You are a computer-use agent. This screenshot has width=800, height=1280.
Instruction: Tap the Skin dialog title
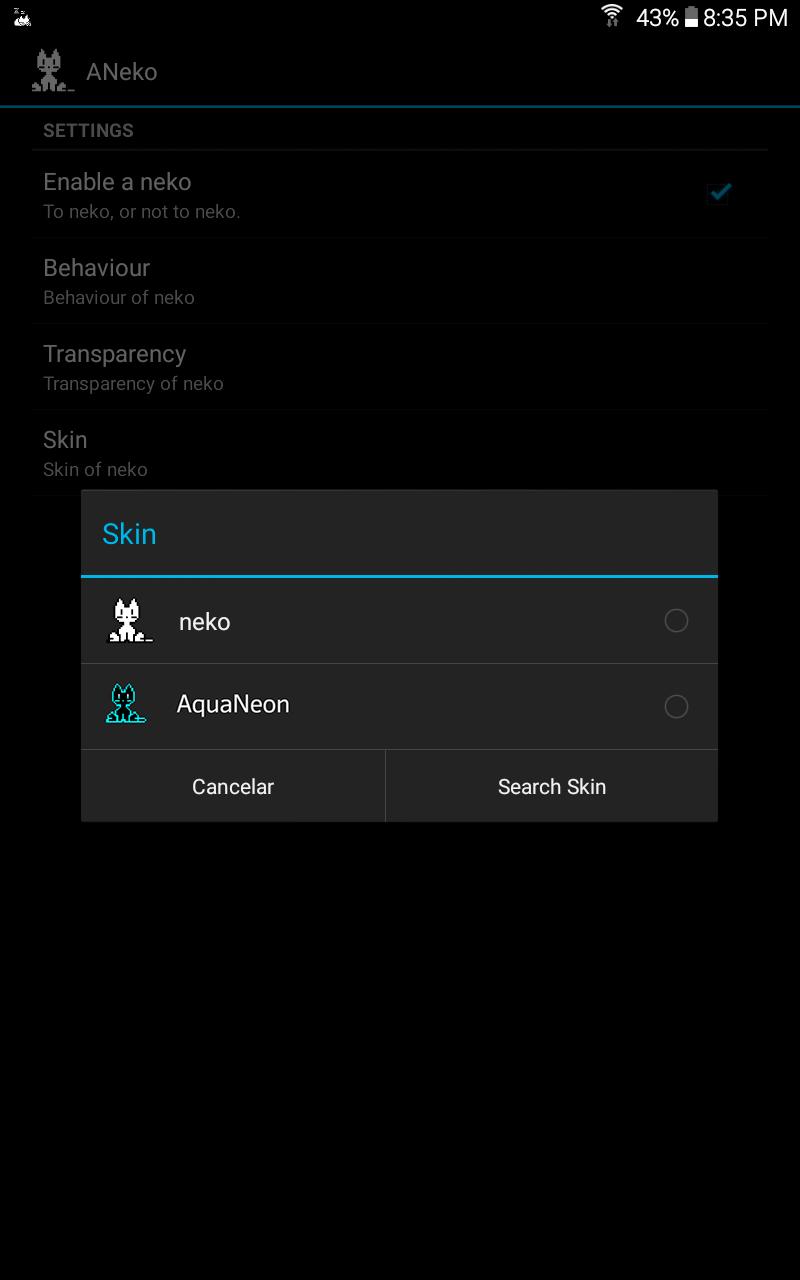(x=129, y=534)
